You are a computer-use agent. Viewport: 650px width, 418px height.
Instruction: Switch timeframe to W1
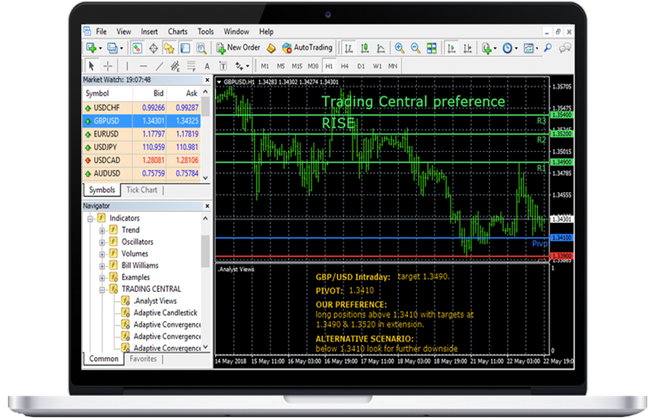[x=377, y=66]
